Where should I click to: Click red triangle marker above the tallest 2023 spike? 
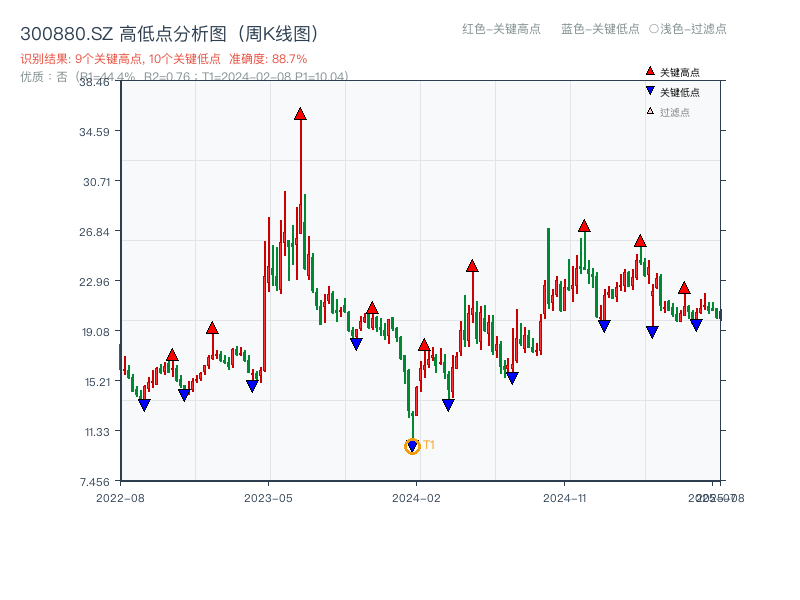pyautogui.click(x=298, y=114)
